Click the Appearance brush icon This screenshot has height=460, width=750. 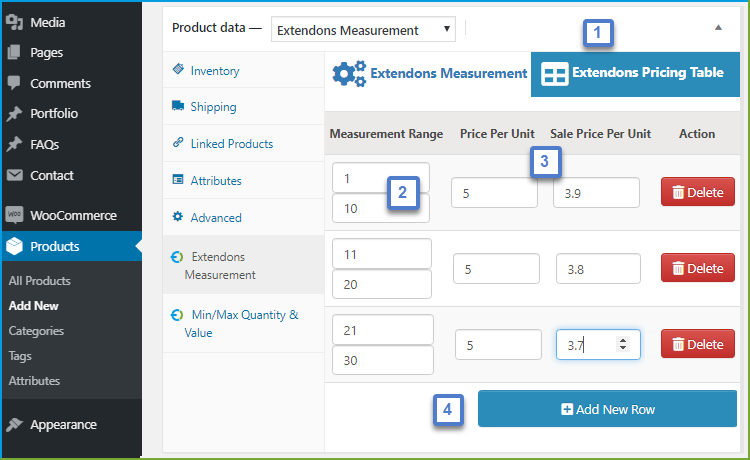[14, 424]
